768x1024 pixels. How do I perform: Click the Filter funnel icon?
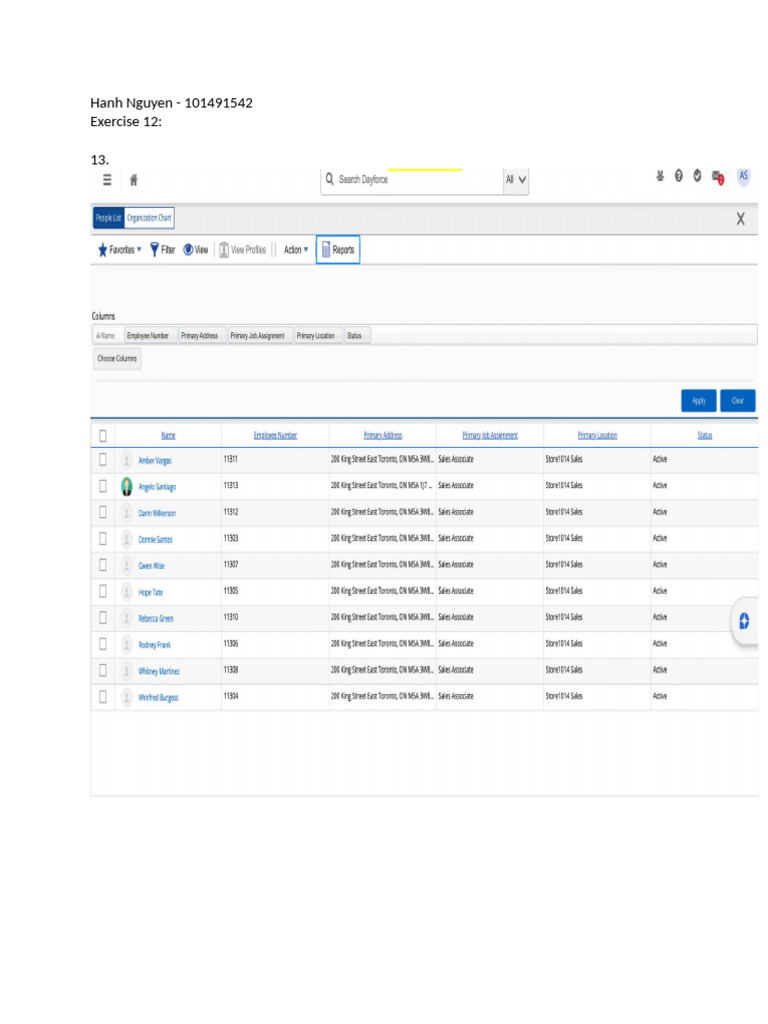(x=154, y=250)
